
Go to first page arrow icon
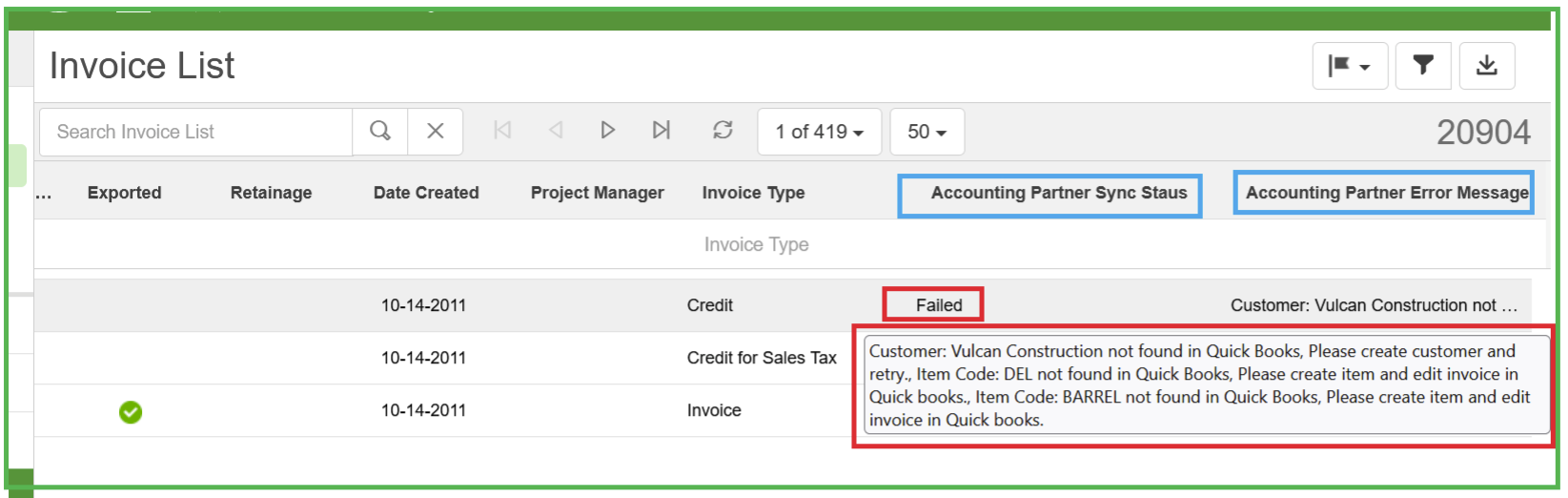point(502,130)
